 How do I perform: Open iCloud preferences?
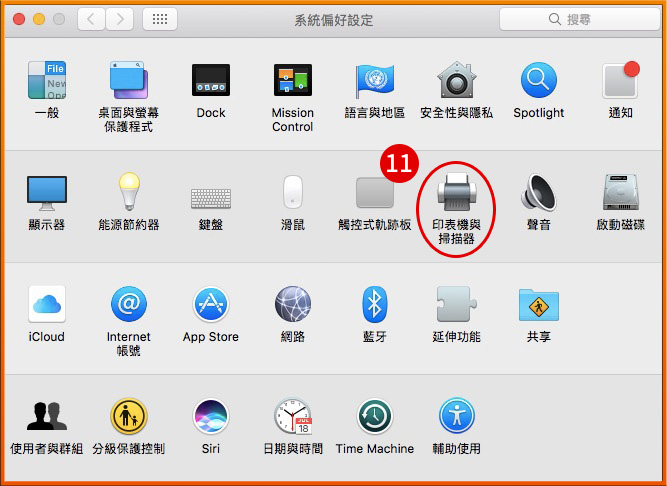pyautogui.click(x=47, y=304)
